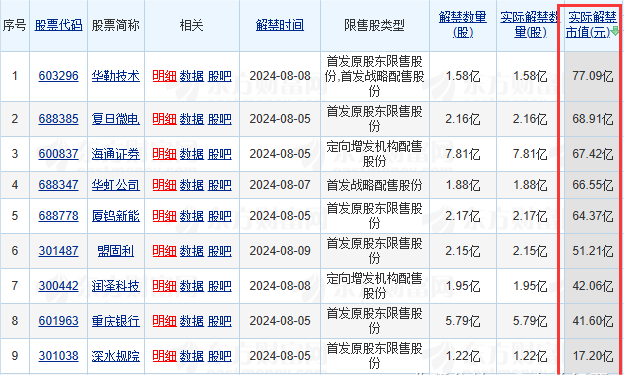Open 华勤技术 stock name link

pyautogui.click(x=116, y=76)
